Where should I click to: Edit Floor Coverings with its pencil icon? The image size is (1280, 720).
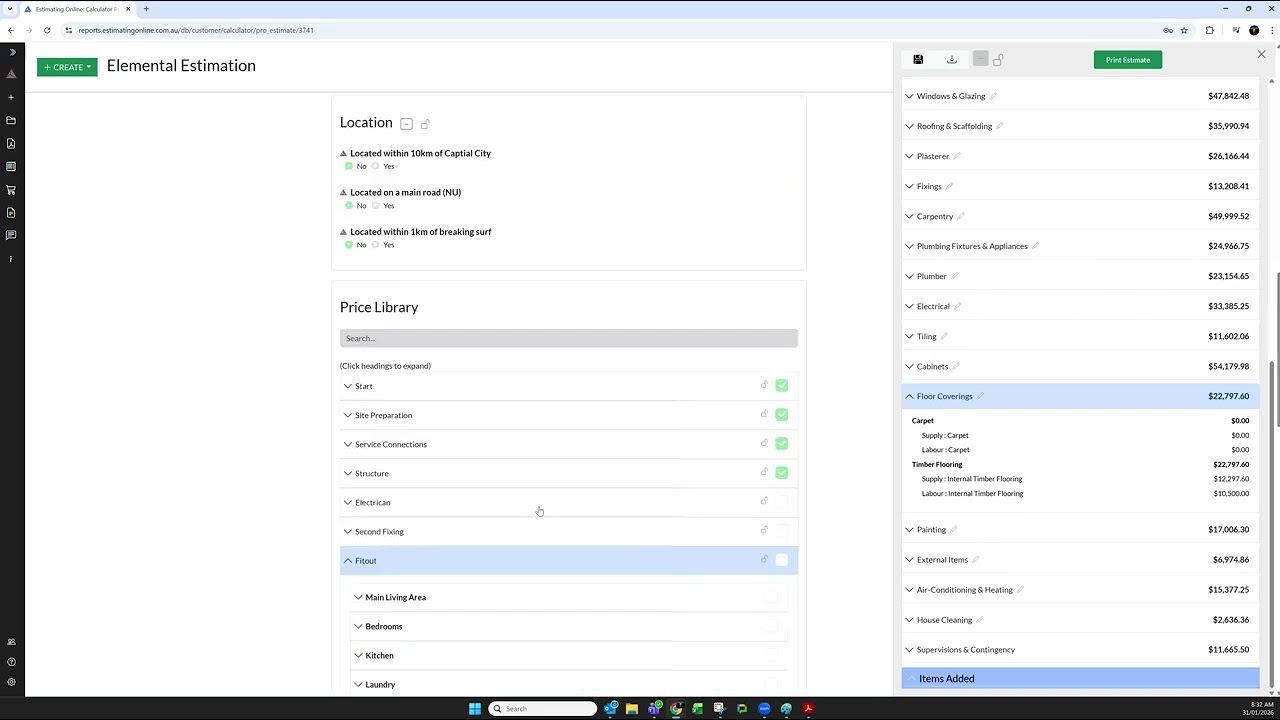click(x=980, y=396)
